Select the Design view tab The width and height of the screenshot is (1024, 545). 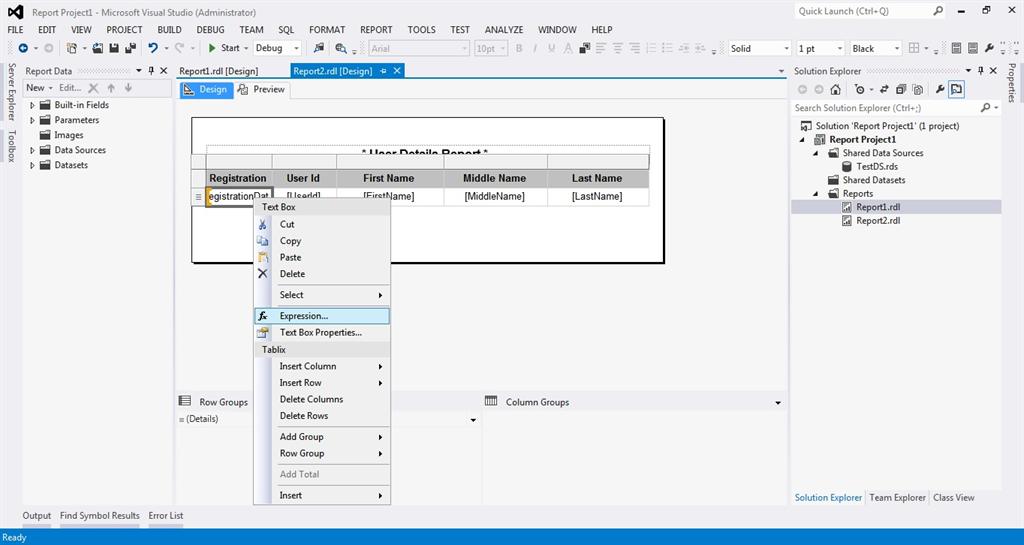(206, 89)
